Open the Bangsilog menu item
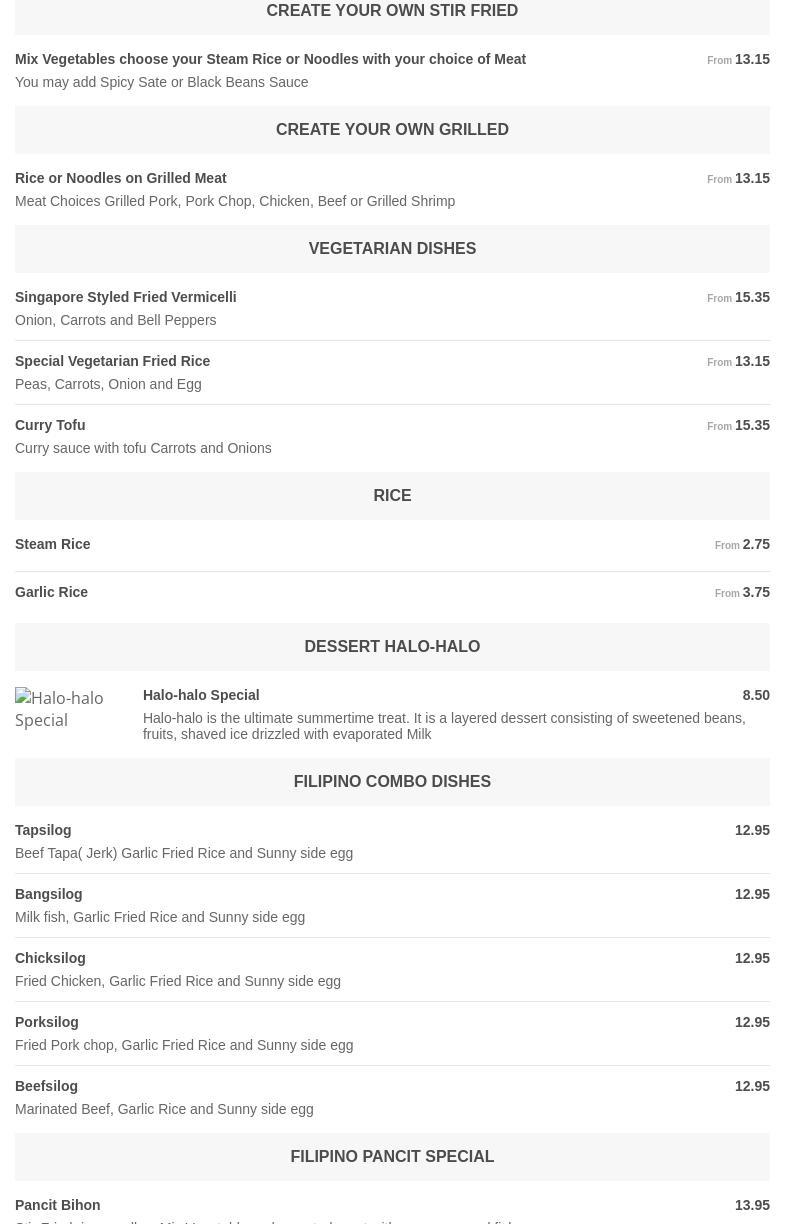Image resolution: width=785 pixels, height=1224 pixels. [49, 894]
